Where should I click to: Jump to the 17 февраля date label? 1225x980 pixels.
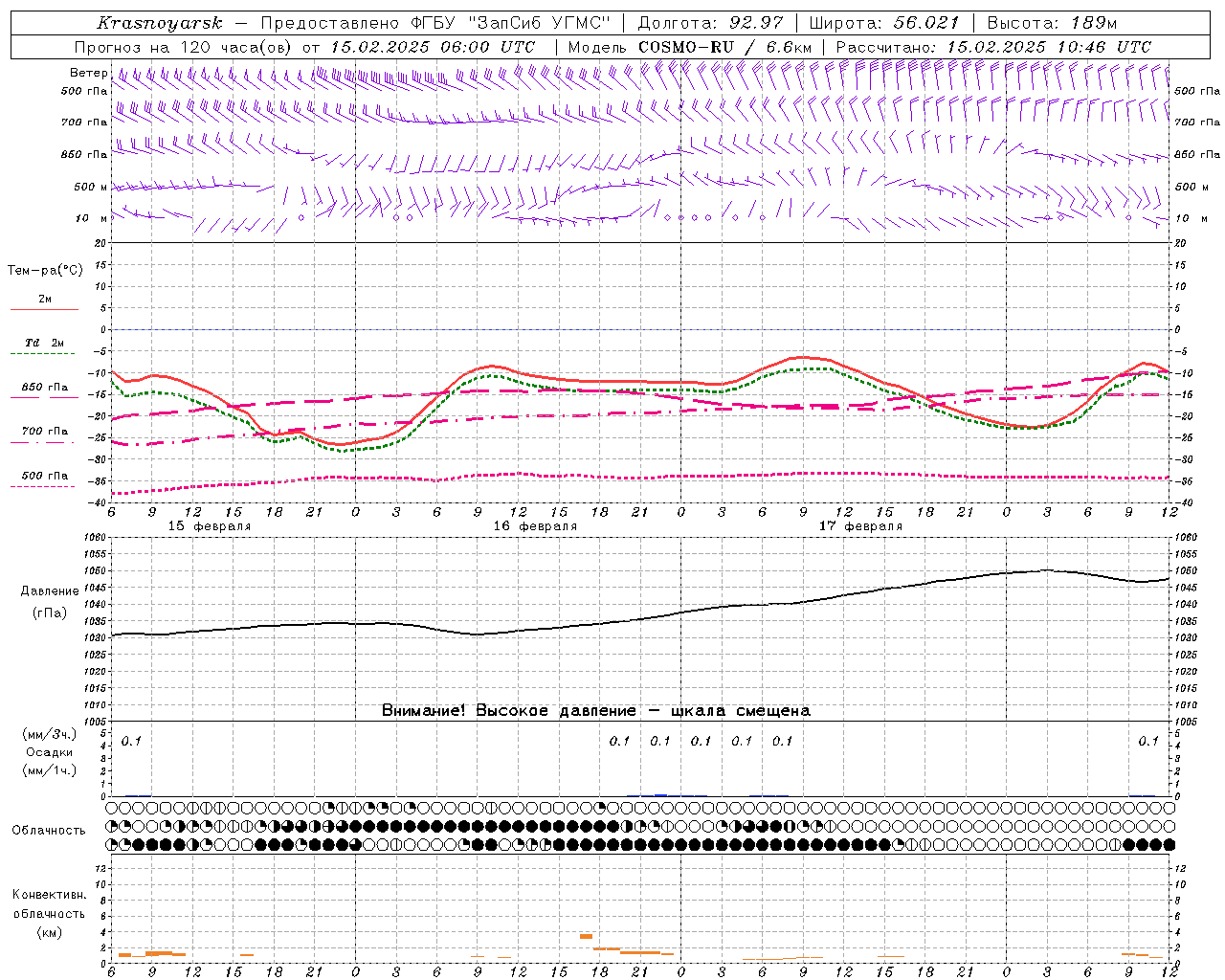[860, 526]
